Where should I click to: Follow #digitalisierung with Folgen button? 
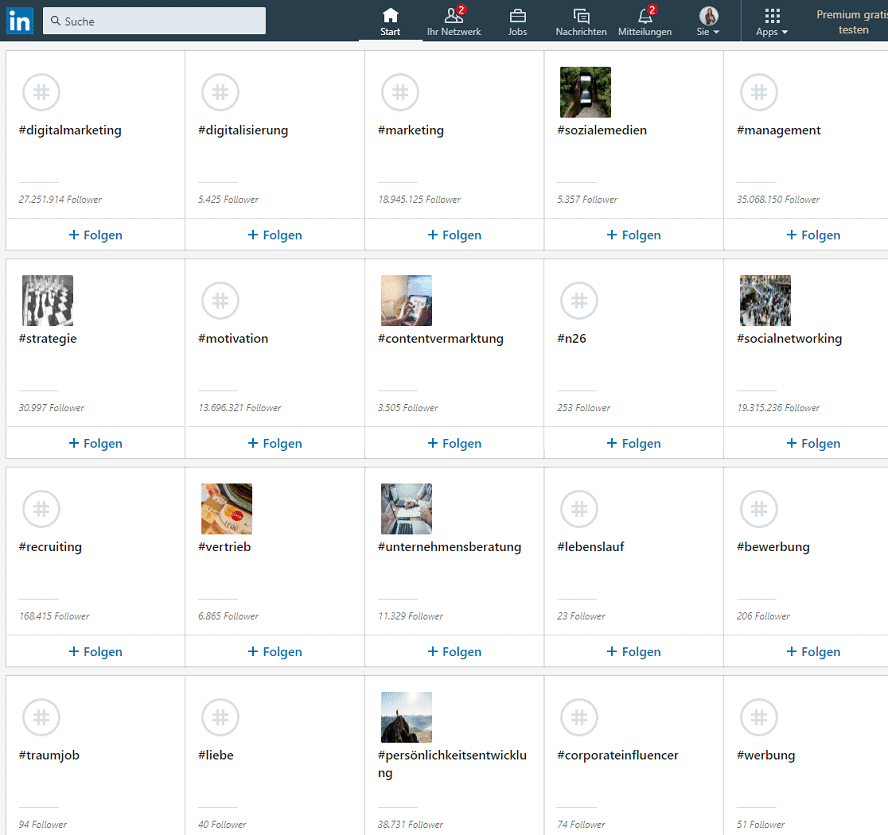tap(275, 235)
